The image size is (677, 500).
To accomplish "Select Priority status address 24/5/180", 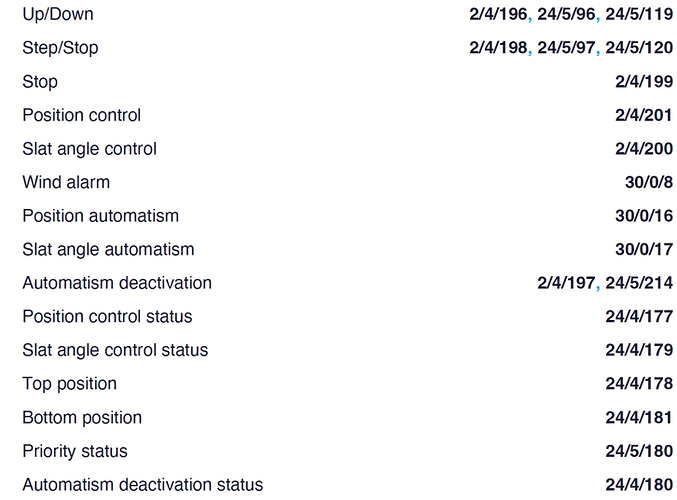I will click(x=639, y=451).
